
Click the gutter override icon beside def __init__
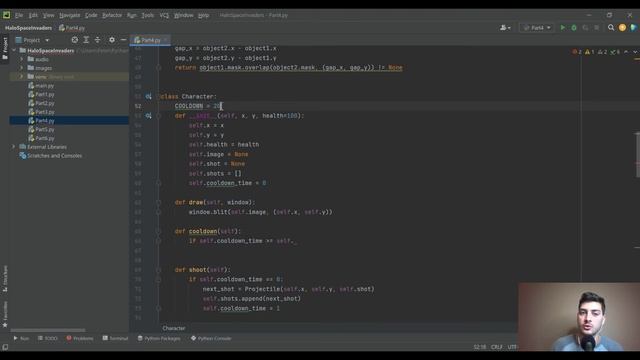149,116
